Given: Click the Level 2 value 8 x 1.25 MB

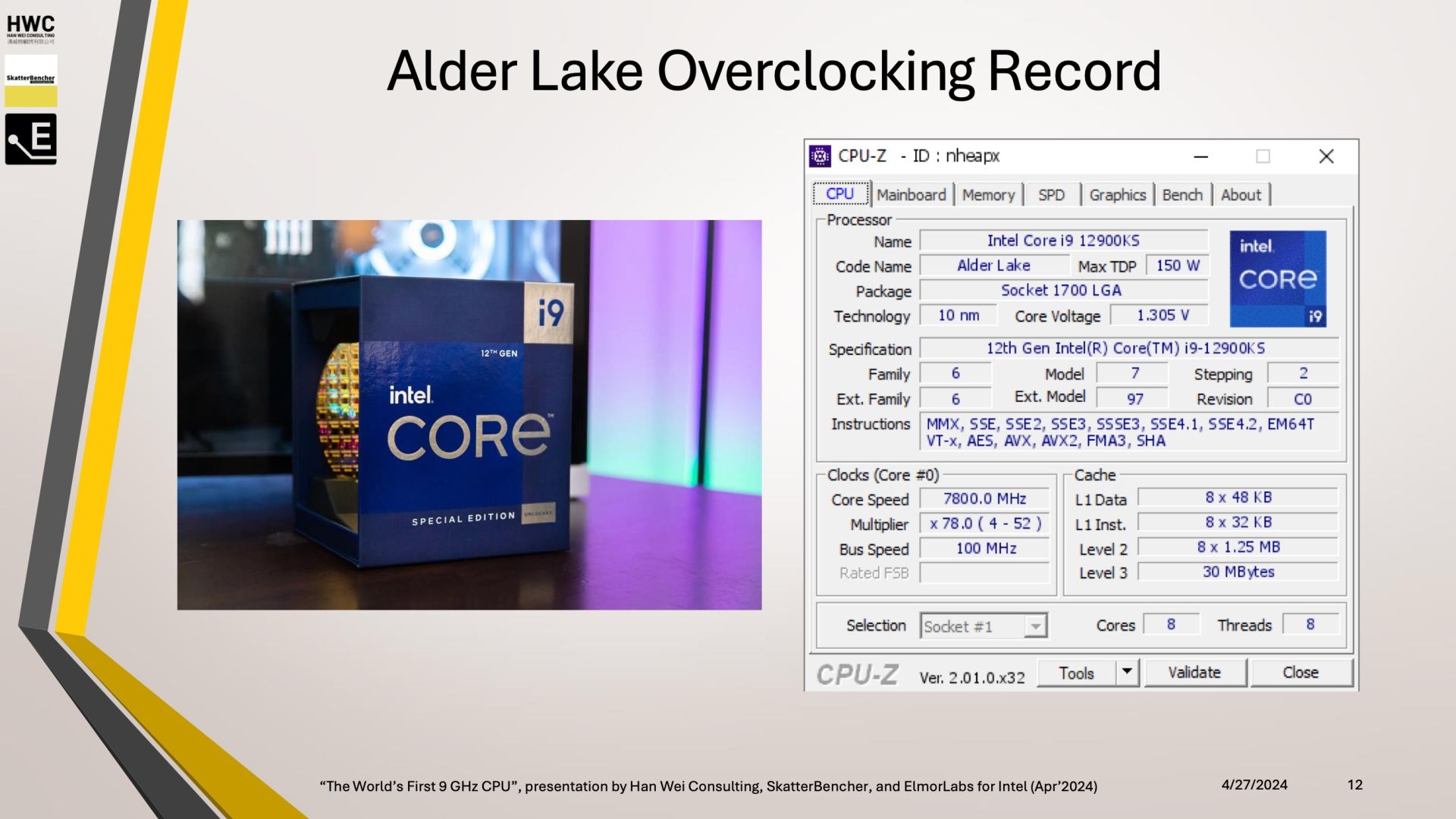Looking at the screenshot, I should coord(1238,547).
